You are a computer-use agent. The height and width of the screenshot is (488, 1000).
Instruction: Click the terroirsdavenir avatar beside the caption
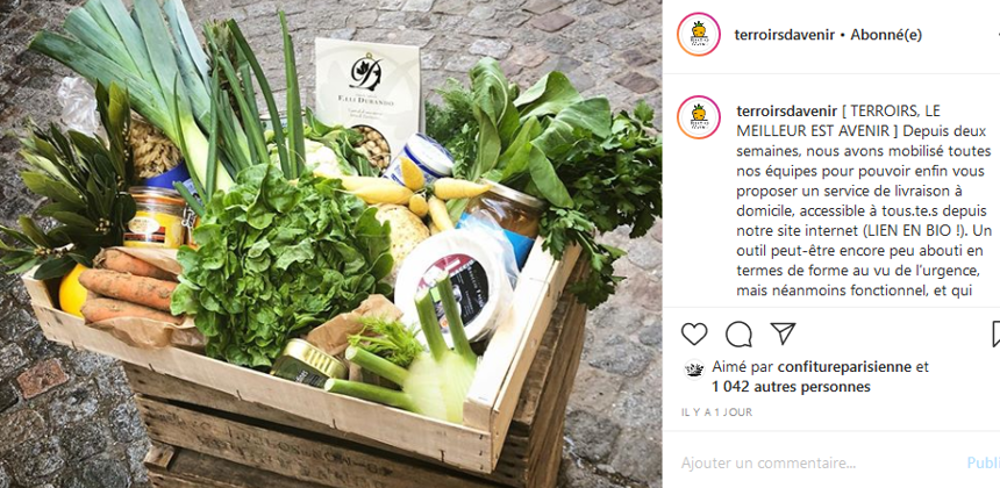coord(698,117)
